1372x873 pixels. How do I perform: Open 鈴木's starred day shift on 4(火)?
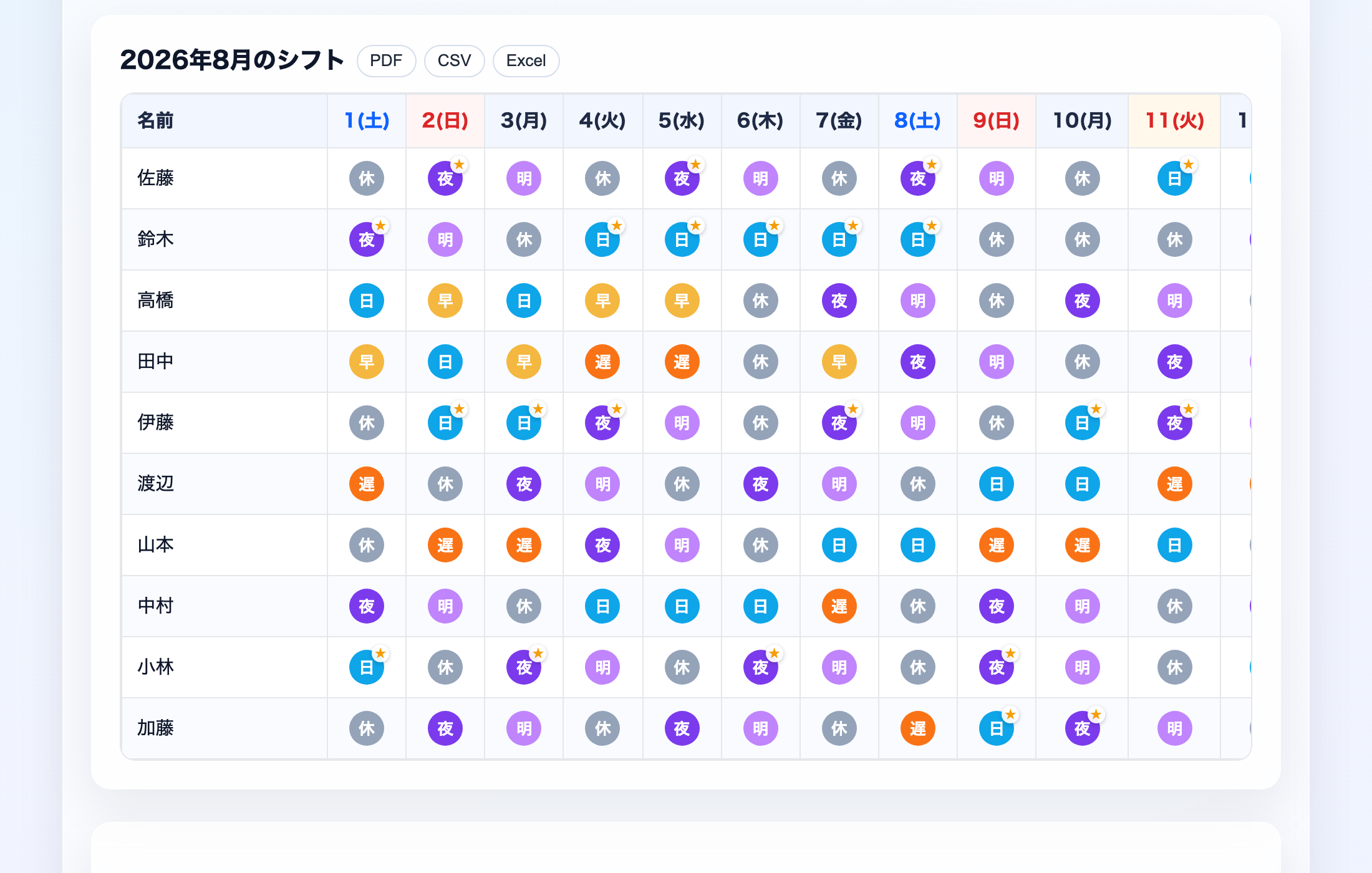(602, 239)
